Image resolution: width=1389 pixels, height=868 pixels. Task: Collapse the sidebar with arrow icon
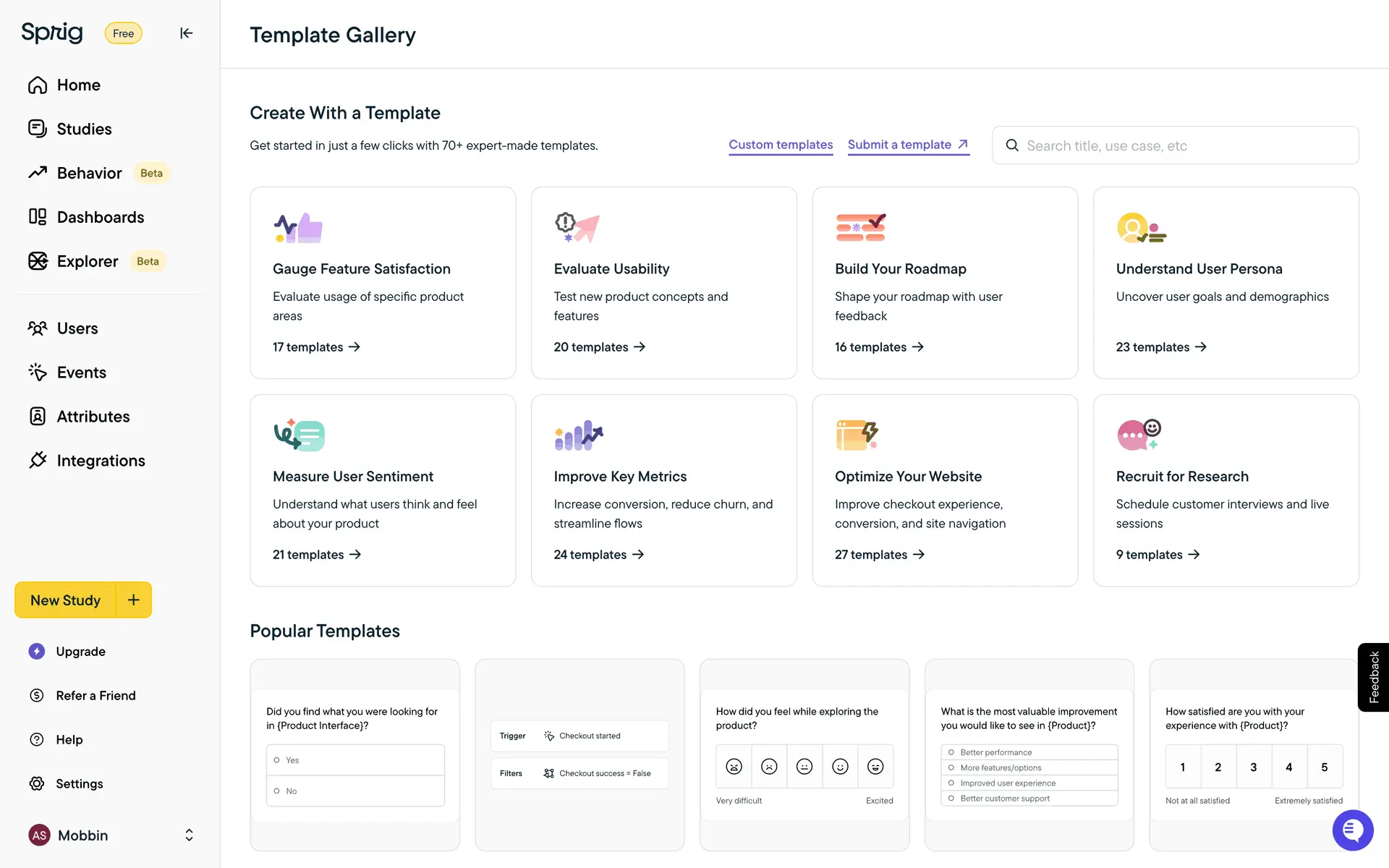(x=186, y=33)
